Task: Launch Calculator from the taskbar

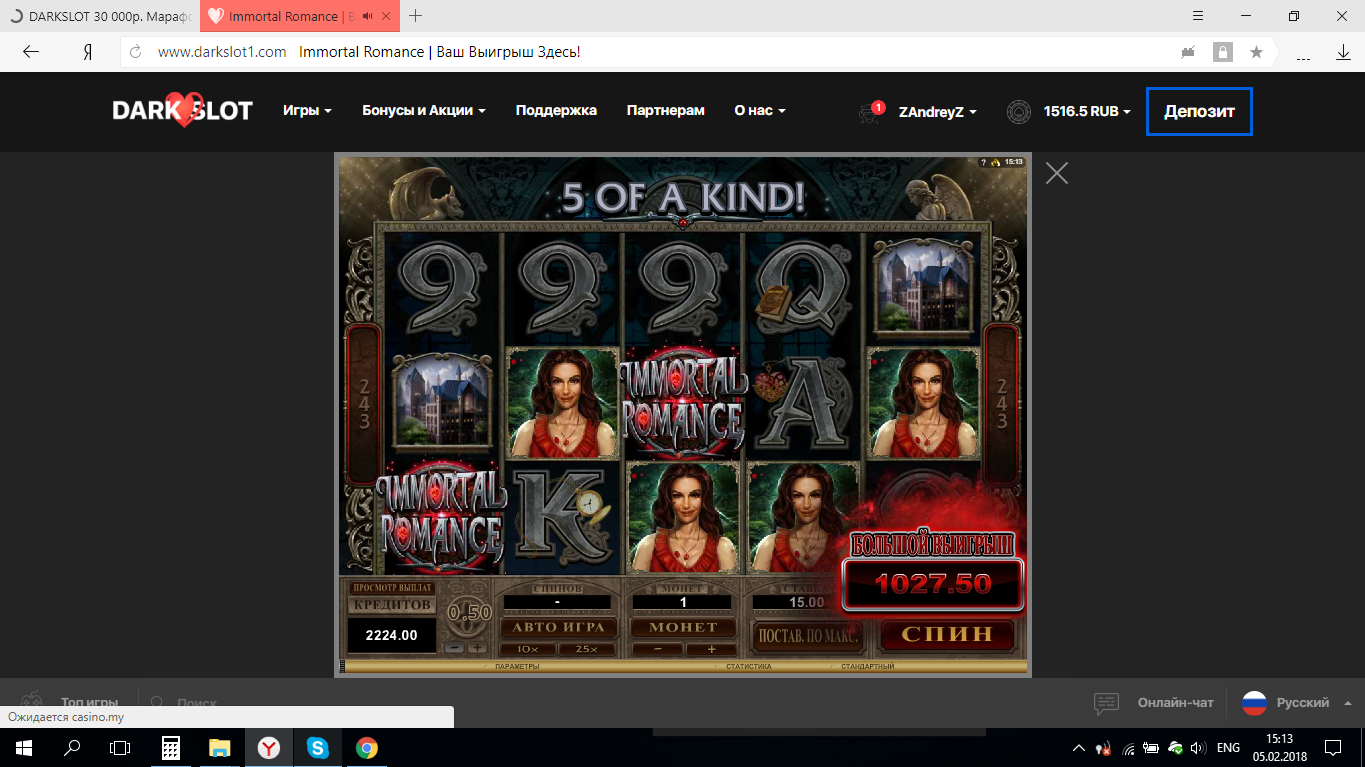Action: (171, 747)
